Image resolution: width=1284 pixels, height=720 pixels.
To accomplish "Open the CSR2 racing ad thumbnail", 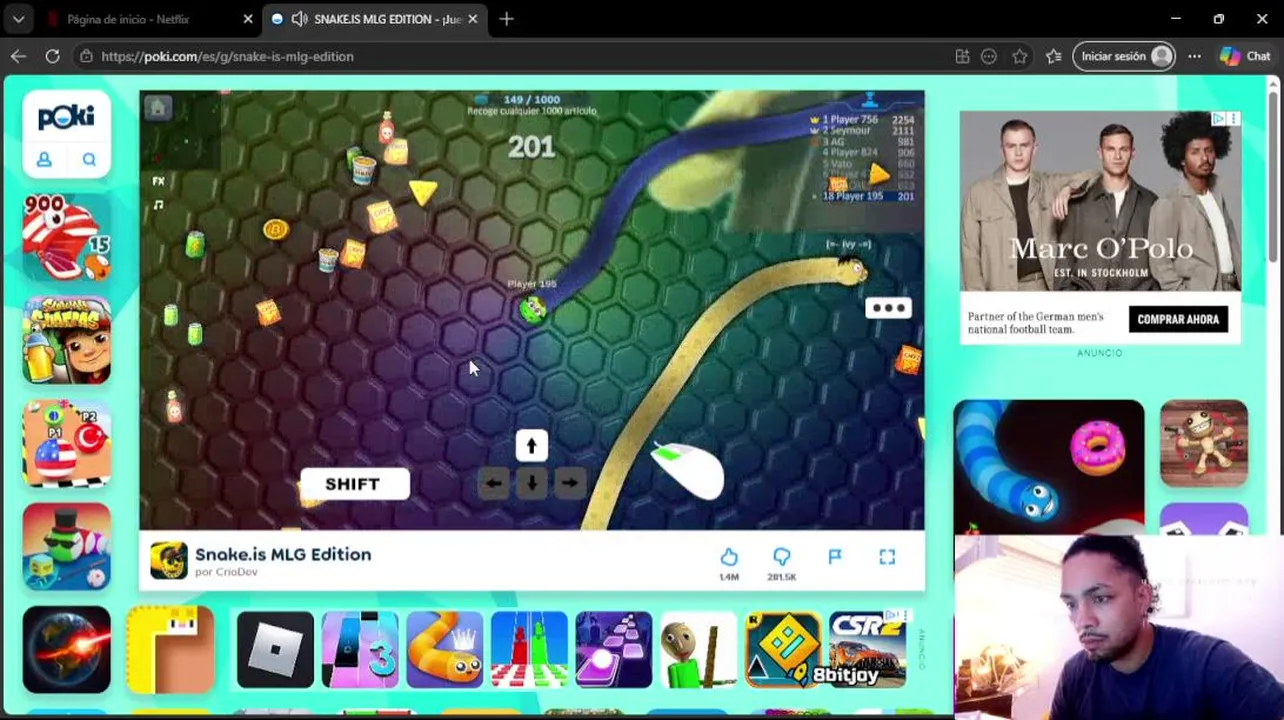I will tap(867, 650).
